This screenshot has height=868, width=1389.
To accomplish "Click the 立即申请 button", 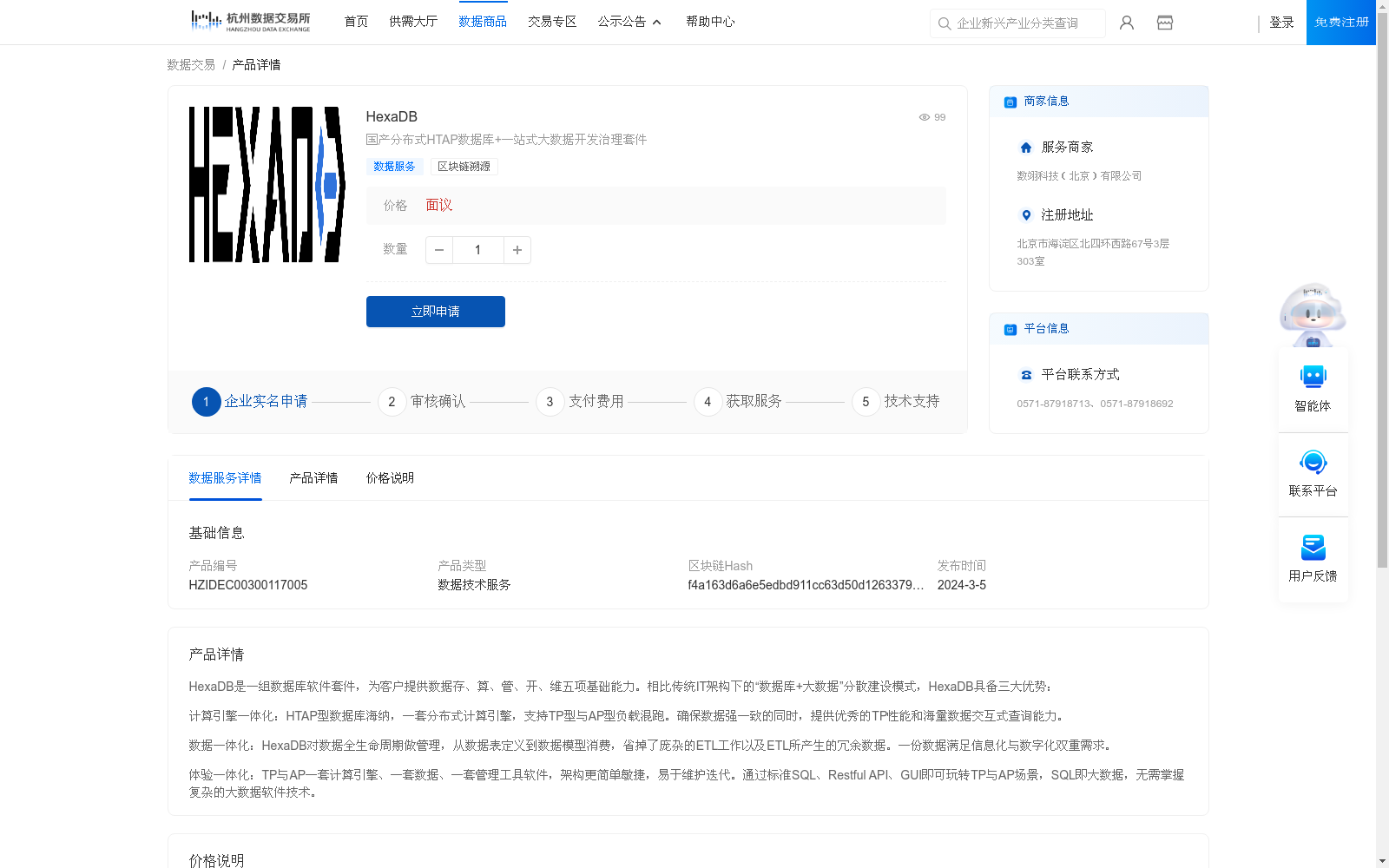I will 436,312.
